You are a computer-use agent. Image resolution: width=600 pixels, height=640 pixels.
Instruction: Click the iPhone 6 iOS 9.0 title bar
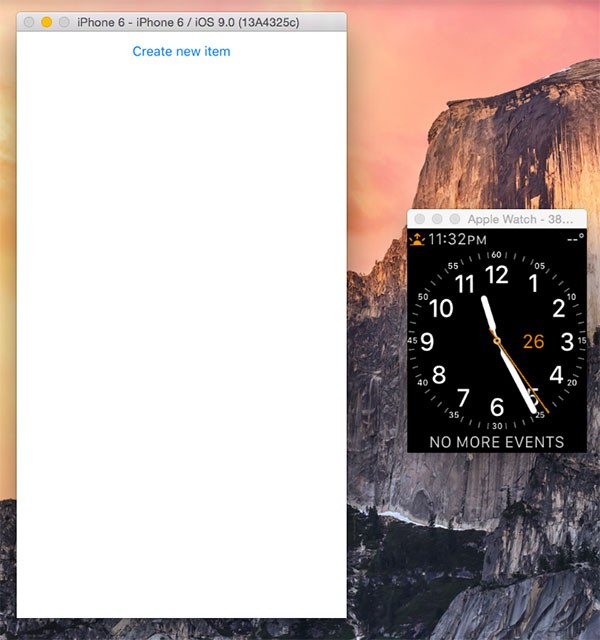click(182, 22)
